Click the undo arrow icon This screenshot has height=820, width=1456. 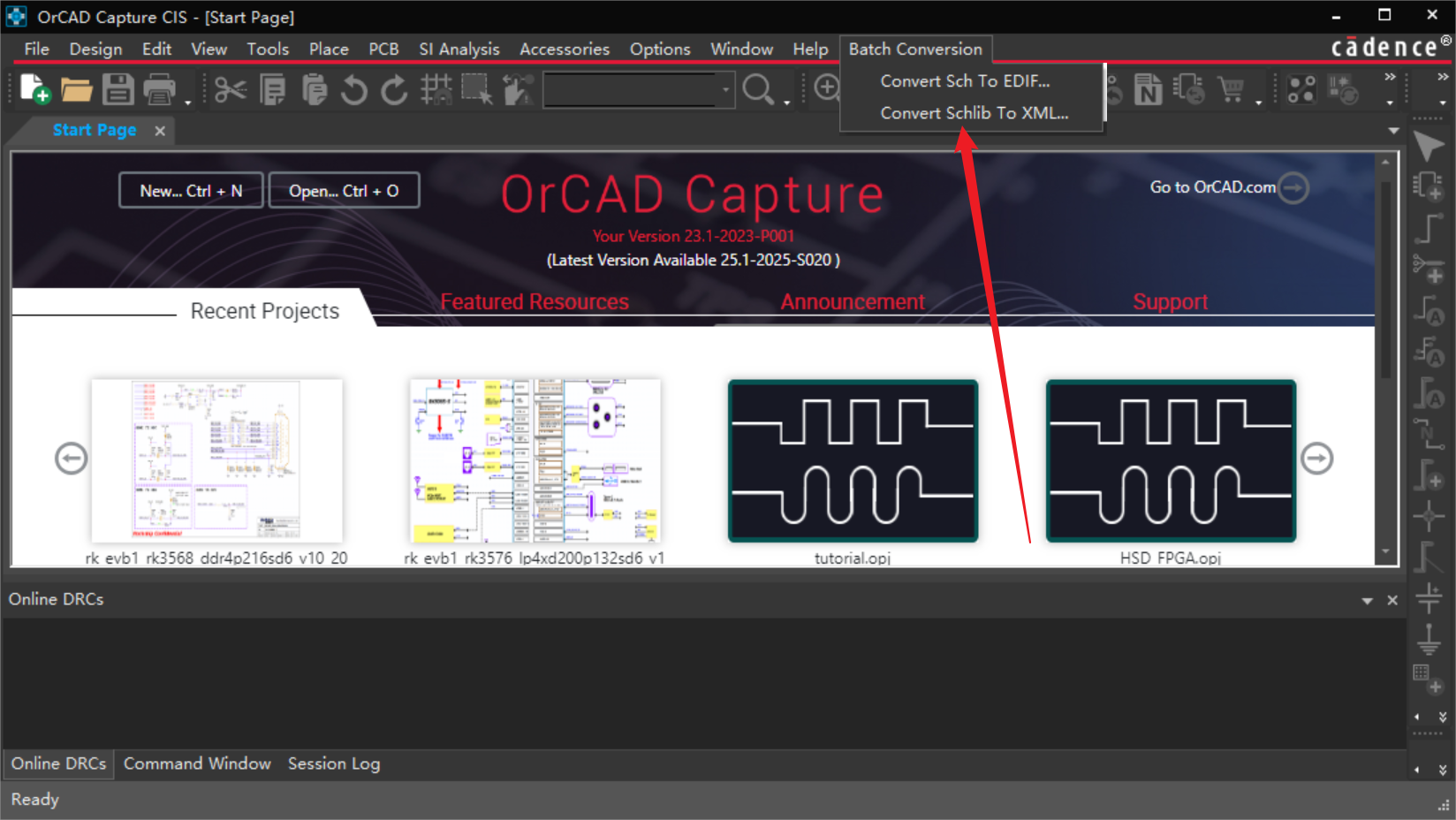click(354, 89)
